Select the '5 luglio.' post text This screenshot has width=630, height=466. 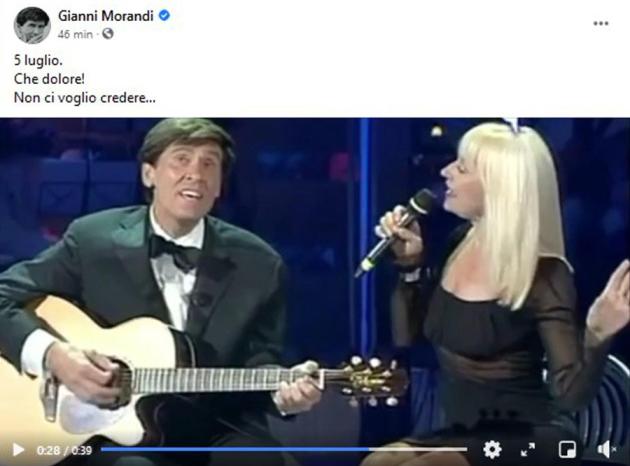tap(38, 61)
